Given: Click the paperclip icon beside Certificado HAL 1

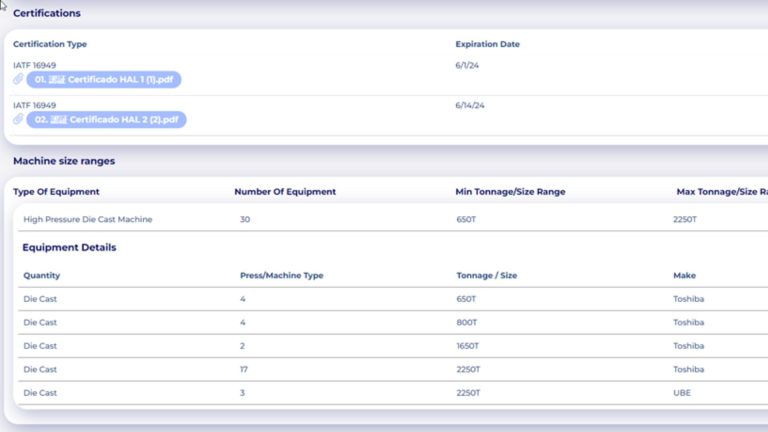Looking at the screenshot, I should [19, 80].
